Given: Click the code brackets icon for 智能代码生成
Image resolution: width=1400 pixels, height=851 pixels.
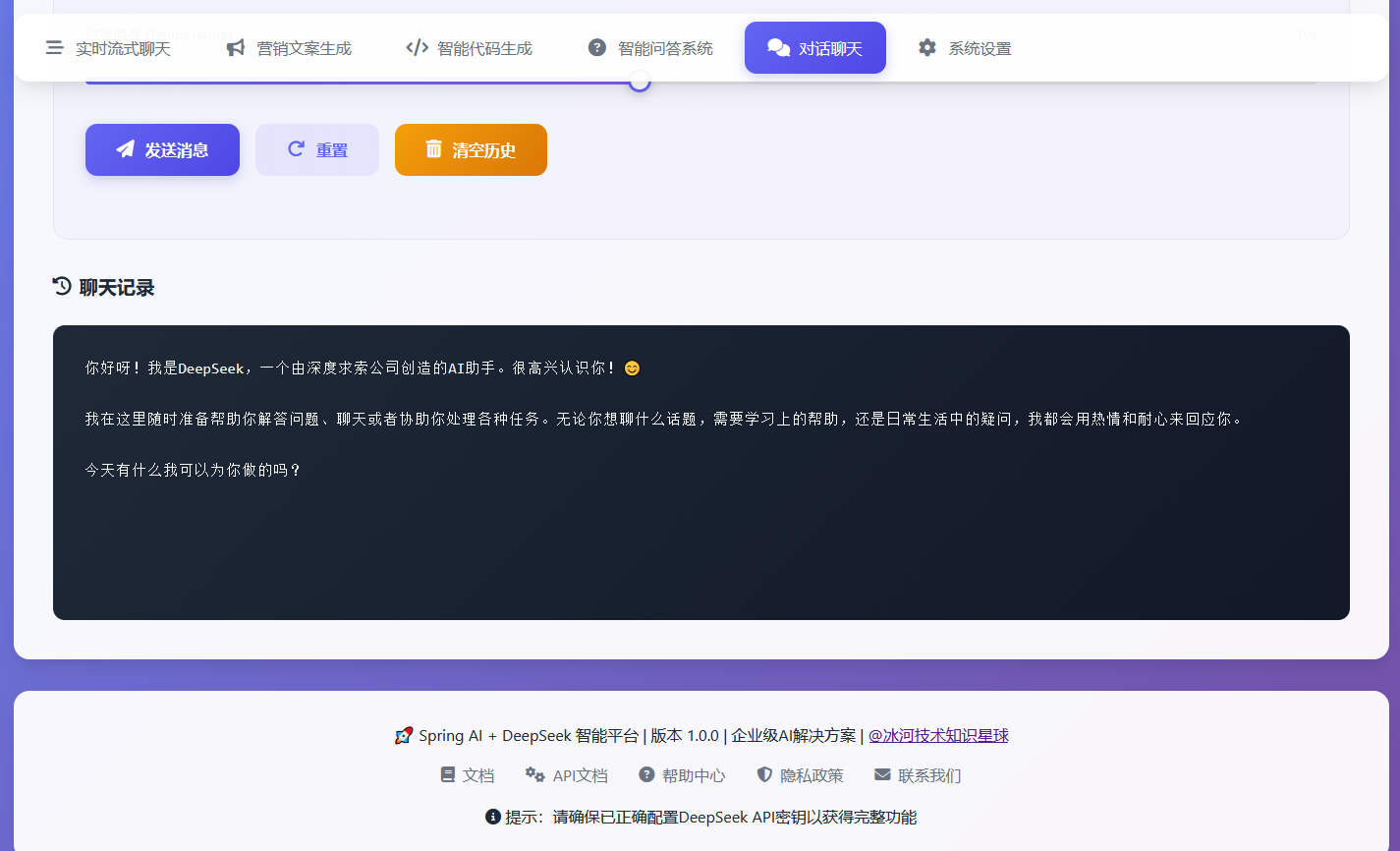Looking at the screenshot, I should (417, 48).
